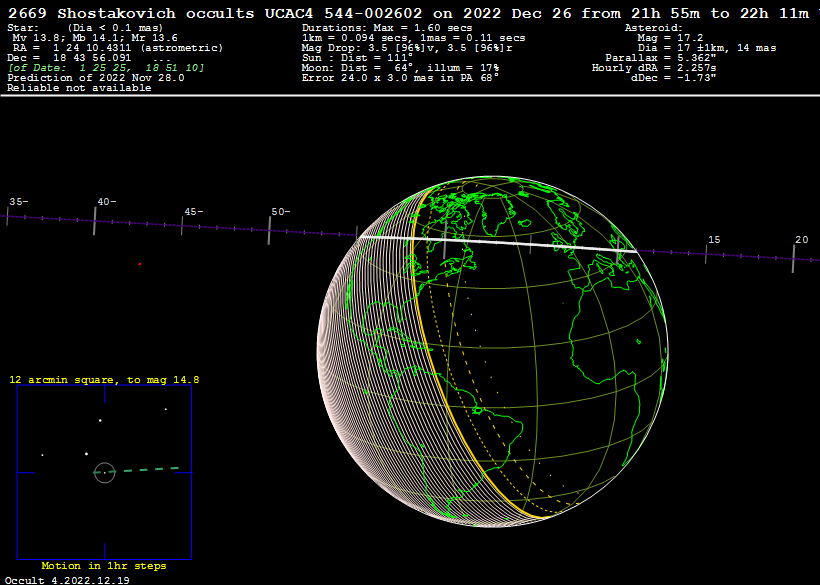Click the small red marker left of the globe
The width and height of the screenshot is (820, 585).
tap(139, 264)
